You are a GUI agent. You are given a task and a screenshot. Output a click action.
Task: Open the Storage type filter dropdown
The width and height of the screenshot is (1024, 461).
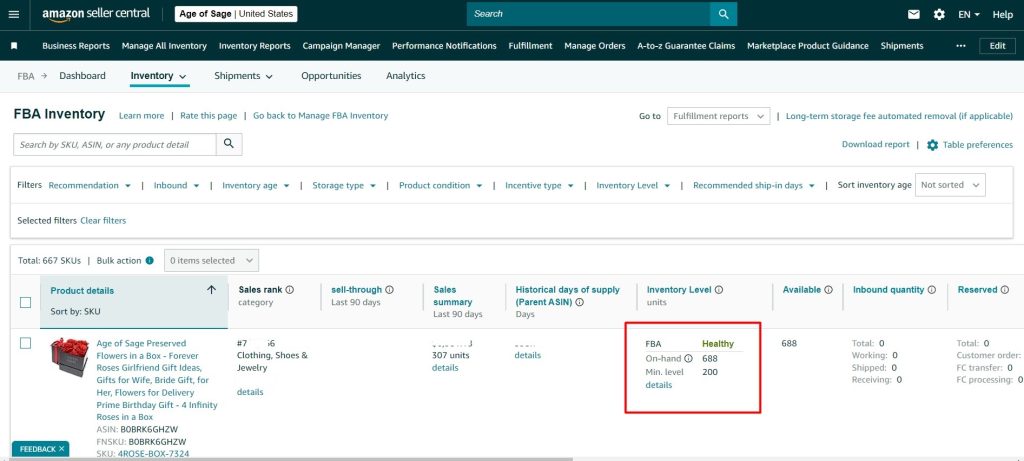(x=344, y=185)
